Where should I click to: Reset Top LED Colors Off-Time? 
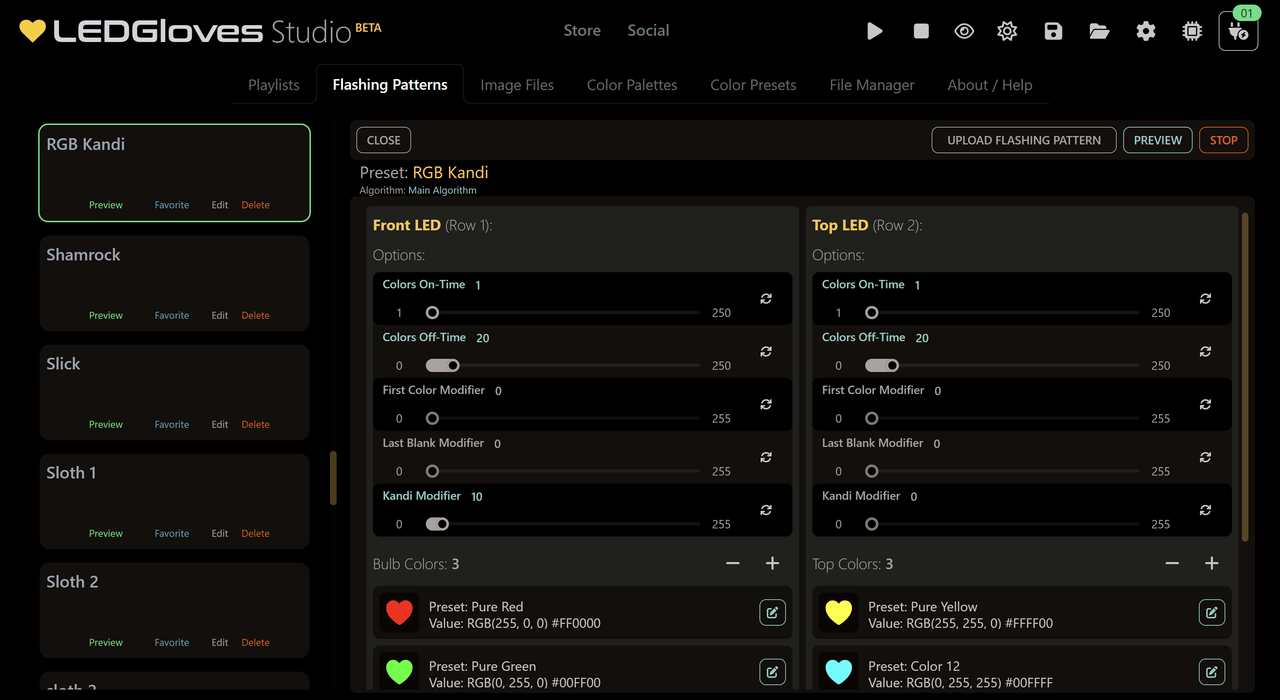pyautogui.click(x=1205, y=351)
